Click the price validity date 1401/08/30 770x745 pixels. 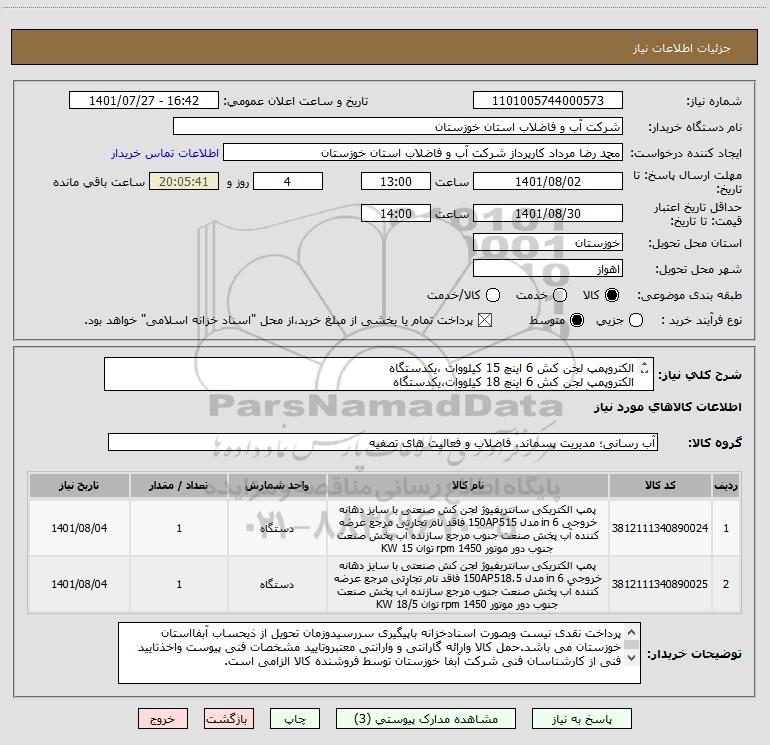(548, 213)
